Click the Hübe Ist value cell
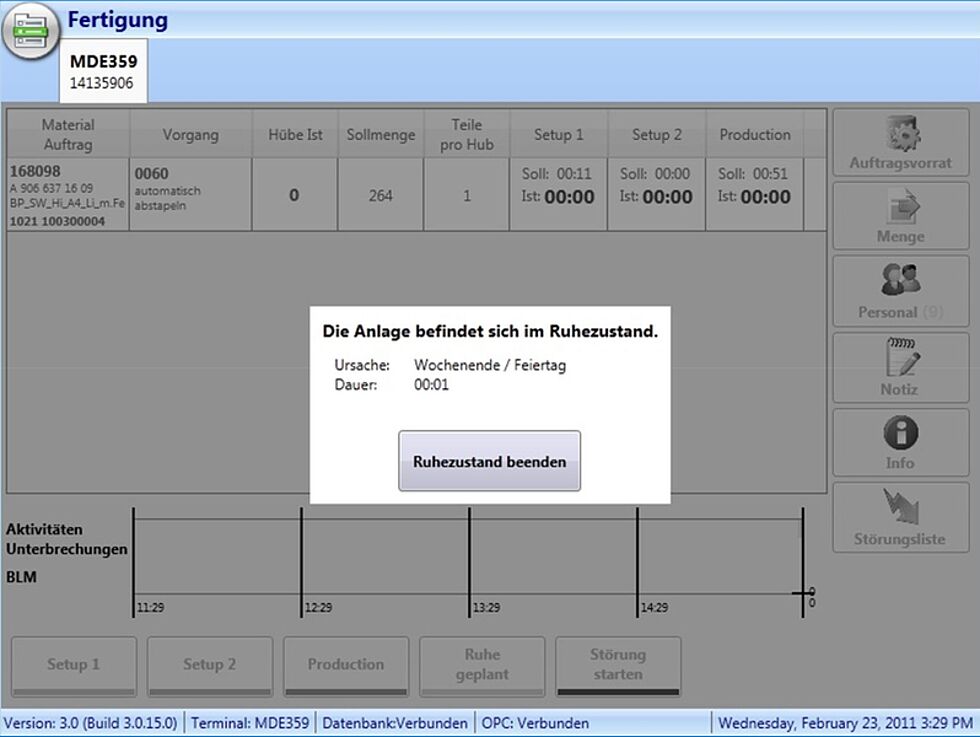980x737 pixels. coord(294,196)
